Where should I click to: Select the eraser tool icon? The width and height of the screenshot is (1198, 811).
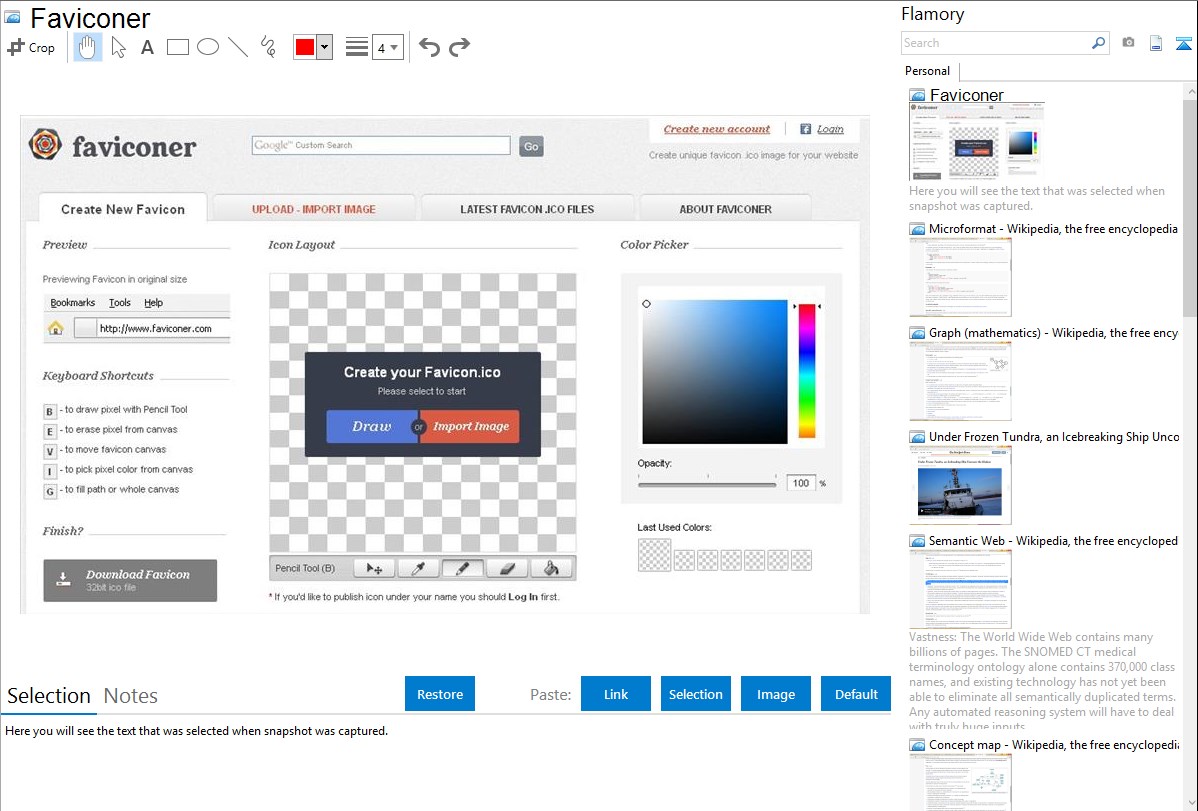tap(507, 568)
